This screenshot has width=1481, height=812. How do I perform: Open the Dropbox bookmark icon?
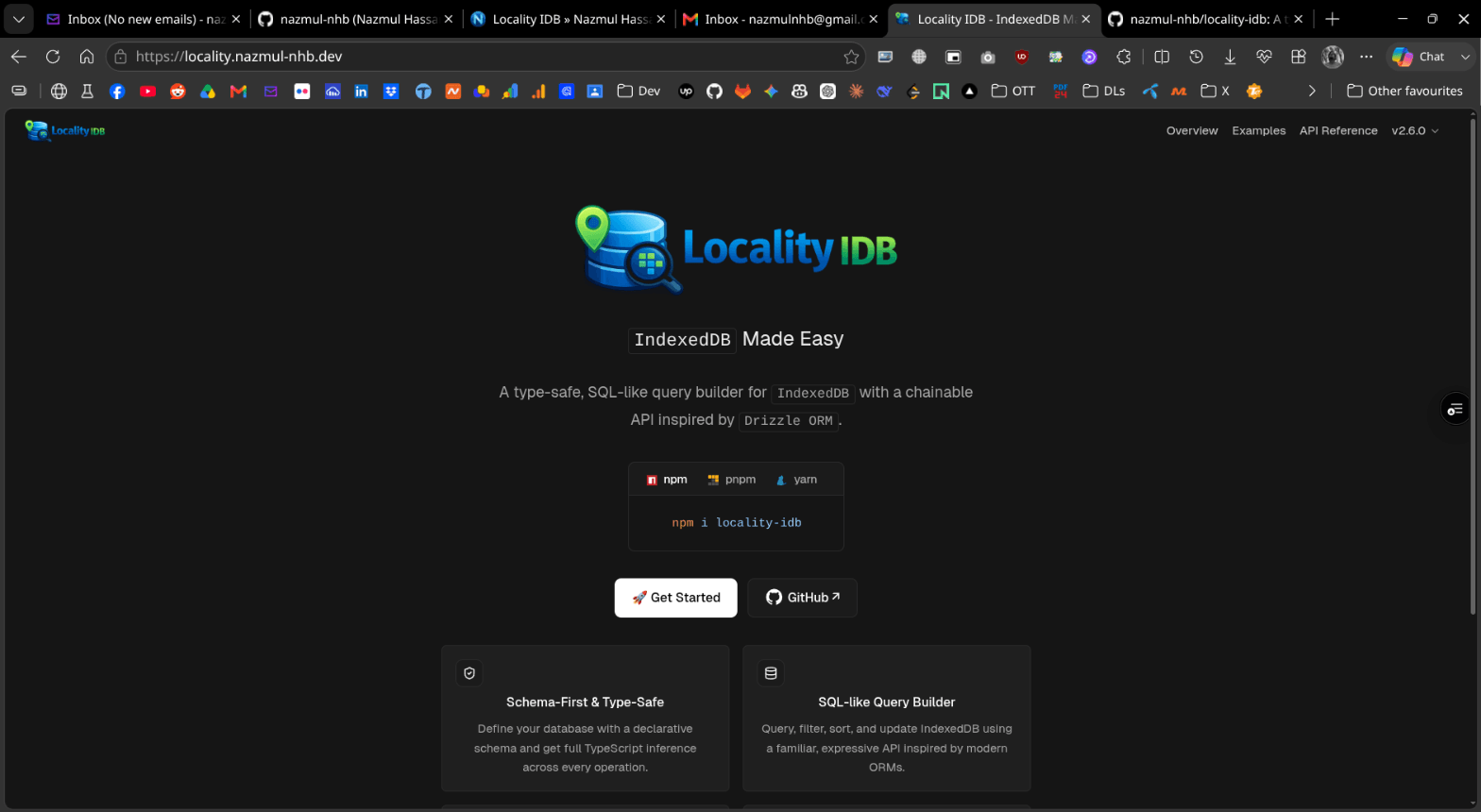391,92
